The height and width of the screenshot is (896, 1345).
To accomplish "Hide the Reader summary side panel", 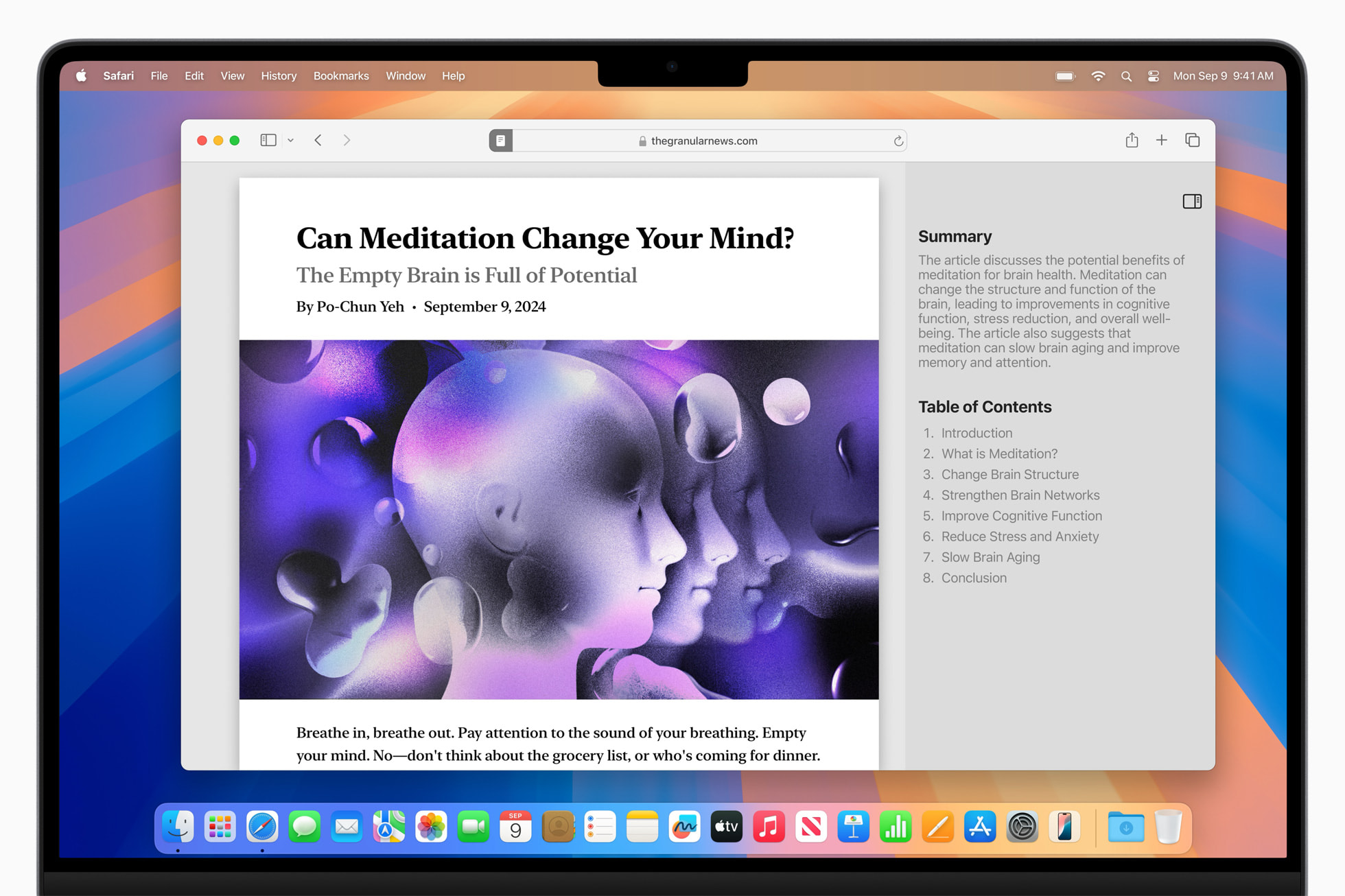I will 1192,201.
